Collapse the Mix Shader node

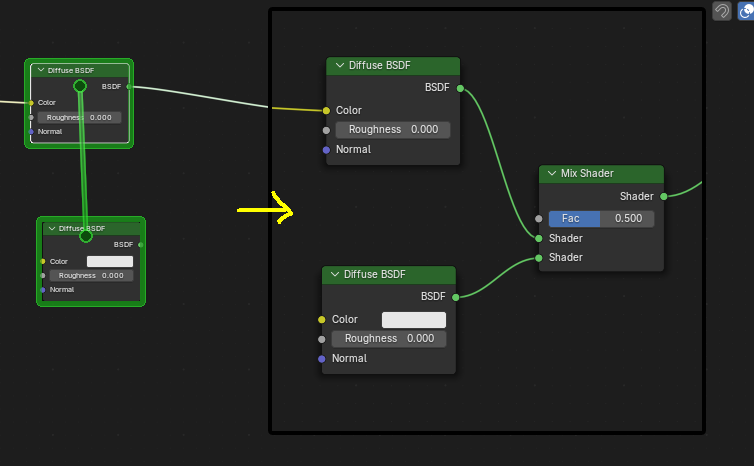tap(552, 174)
